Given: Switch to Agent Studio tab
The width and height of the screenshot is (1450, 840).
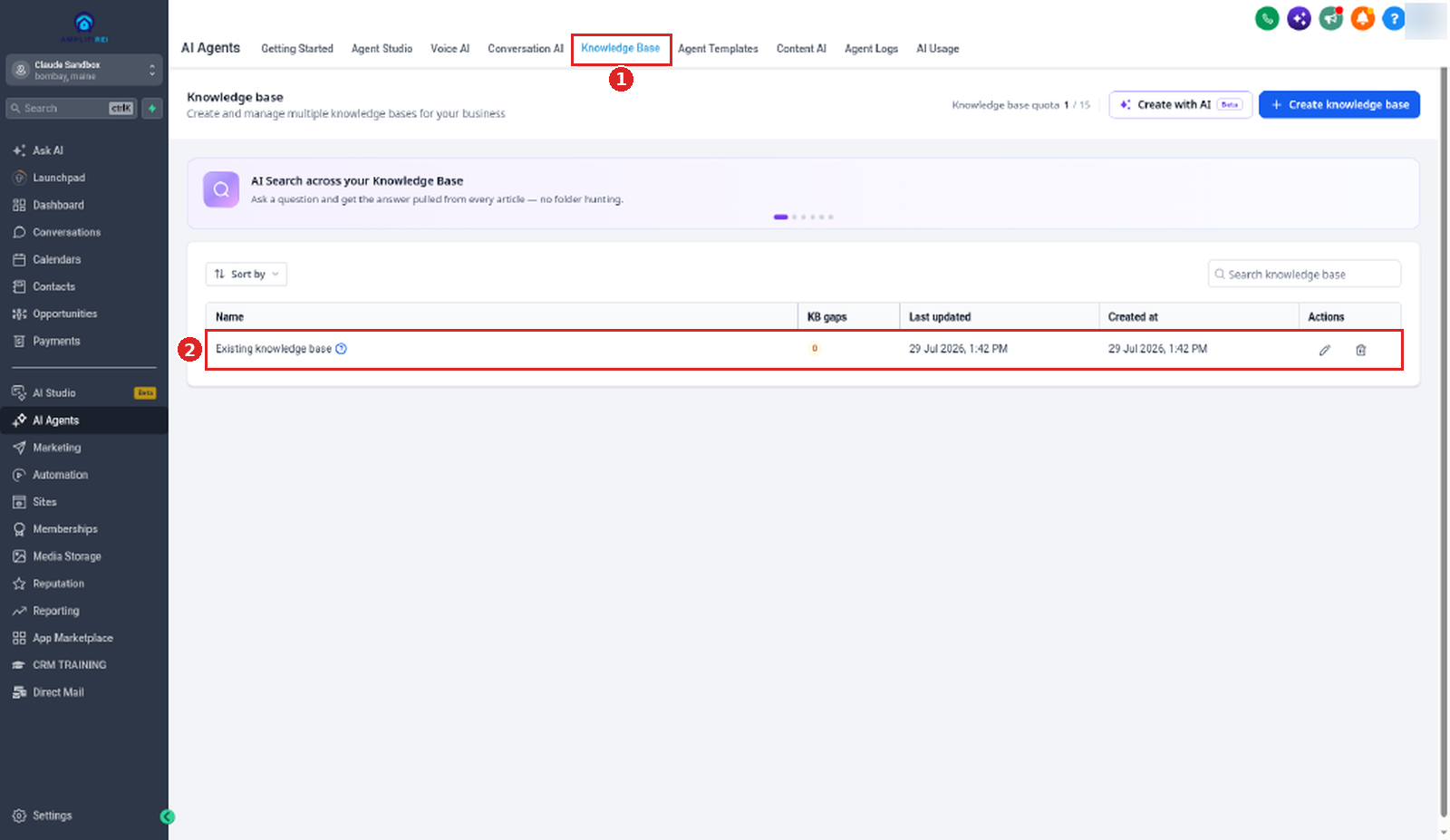Looking at the screenshot, I should point(382,49).
